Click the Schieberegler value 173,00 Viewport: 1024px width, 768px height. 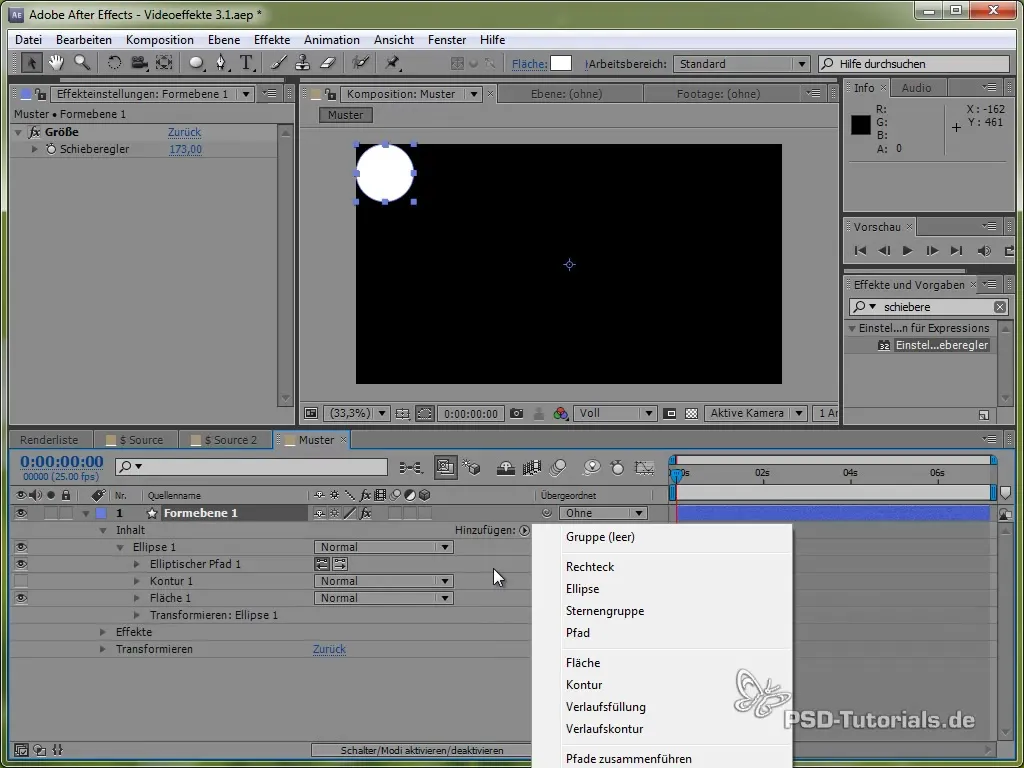click(185, 149)
